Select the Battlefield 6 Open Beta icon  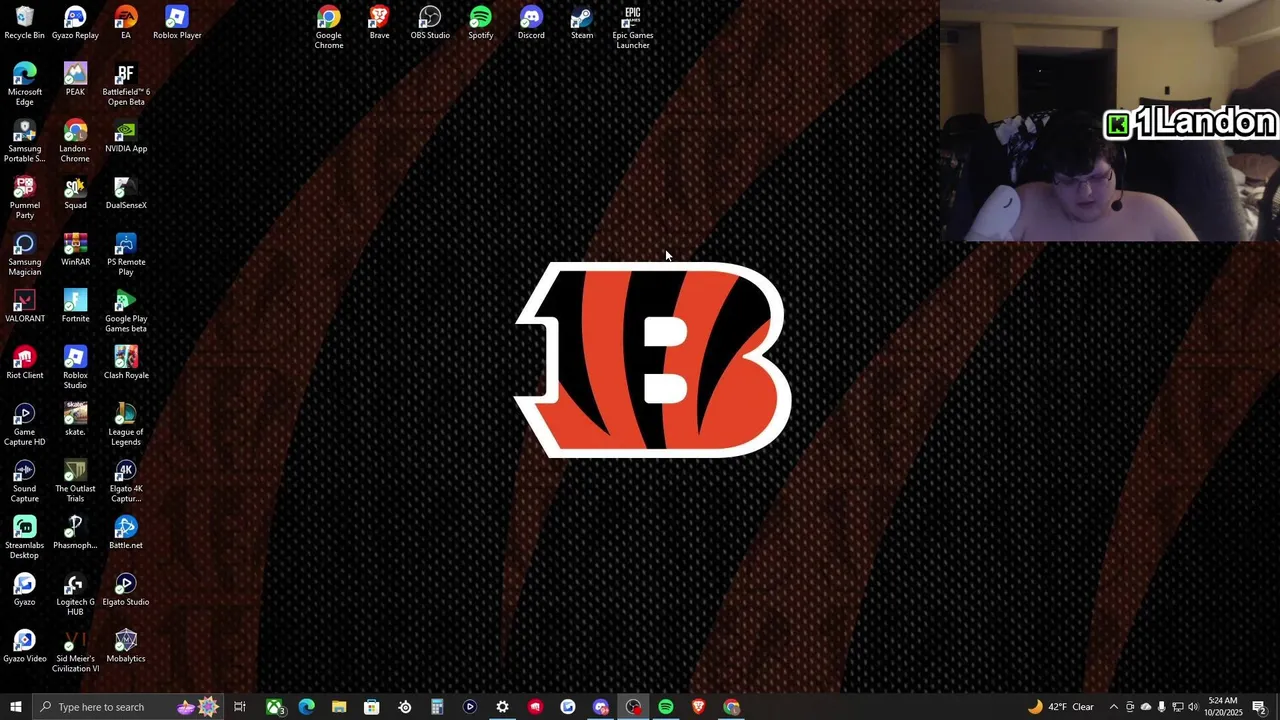point(126,85)
